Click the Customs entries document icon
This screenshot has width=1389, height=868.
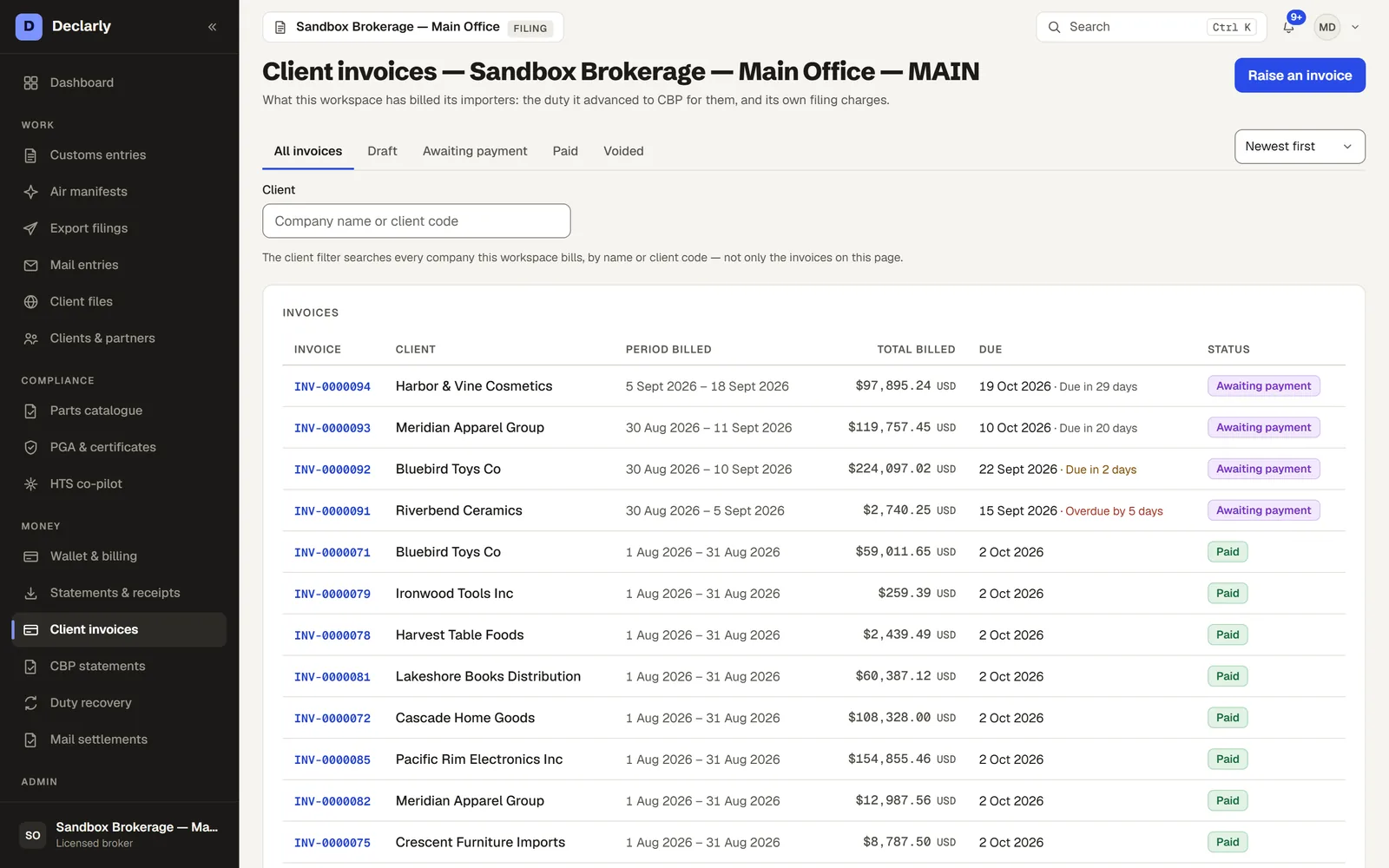30,155
